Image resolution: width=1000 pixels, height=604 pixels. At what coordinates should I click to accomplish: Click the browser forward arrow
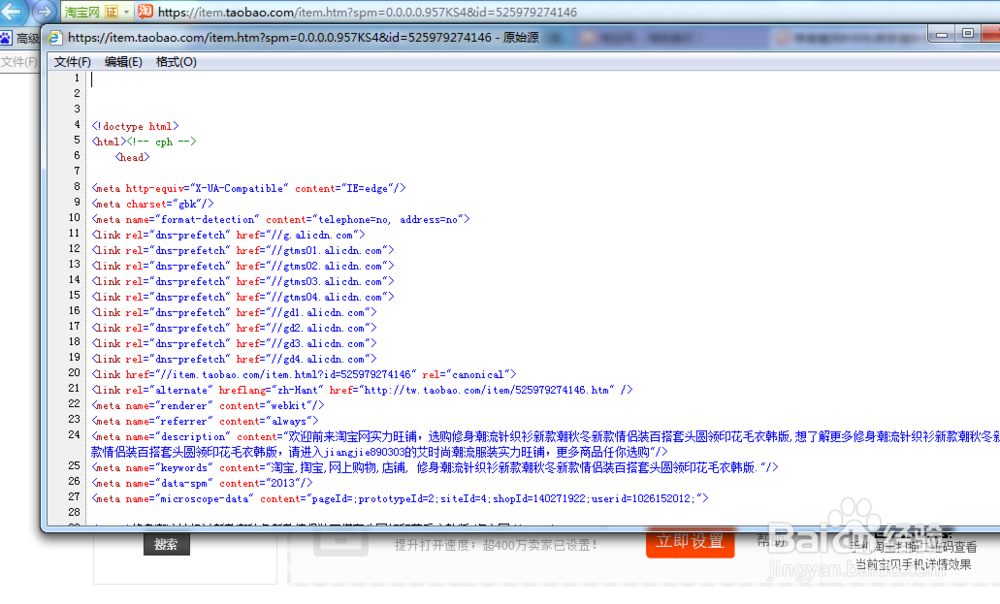coord(43,11)
